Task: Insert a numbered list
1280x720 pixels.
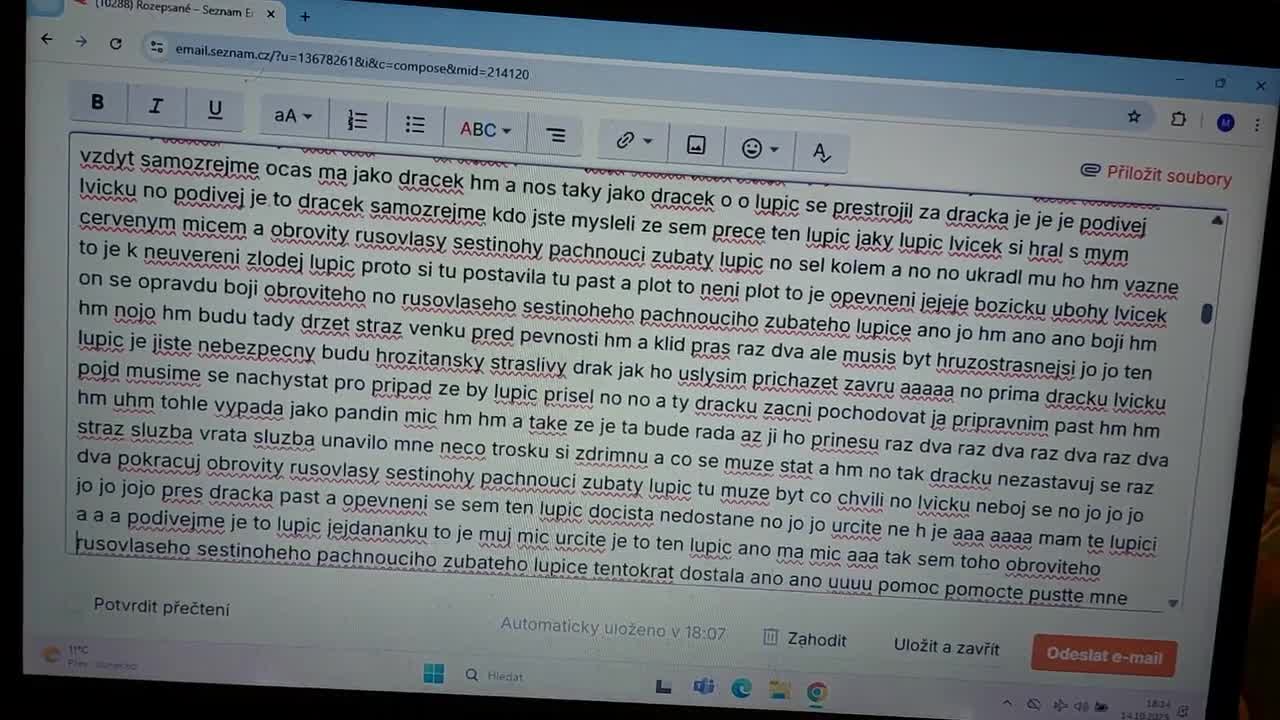Action: (x=357, y=121)
